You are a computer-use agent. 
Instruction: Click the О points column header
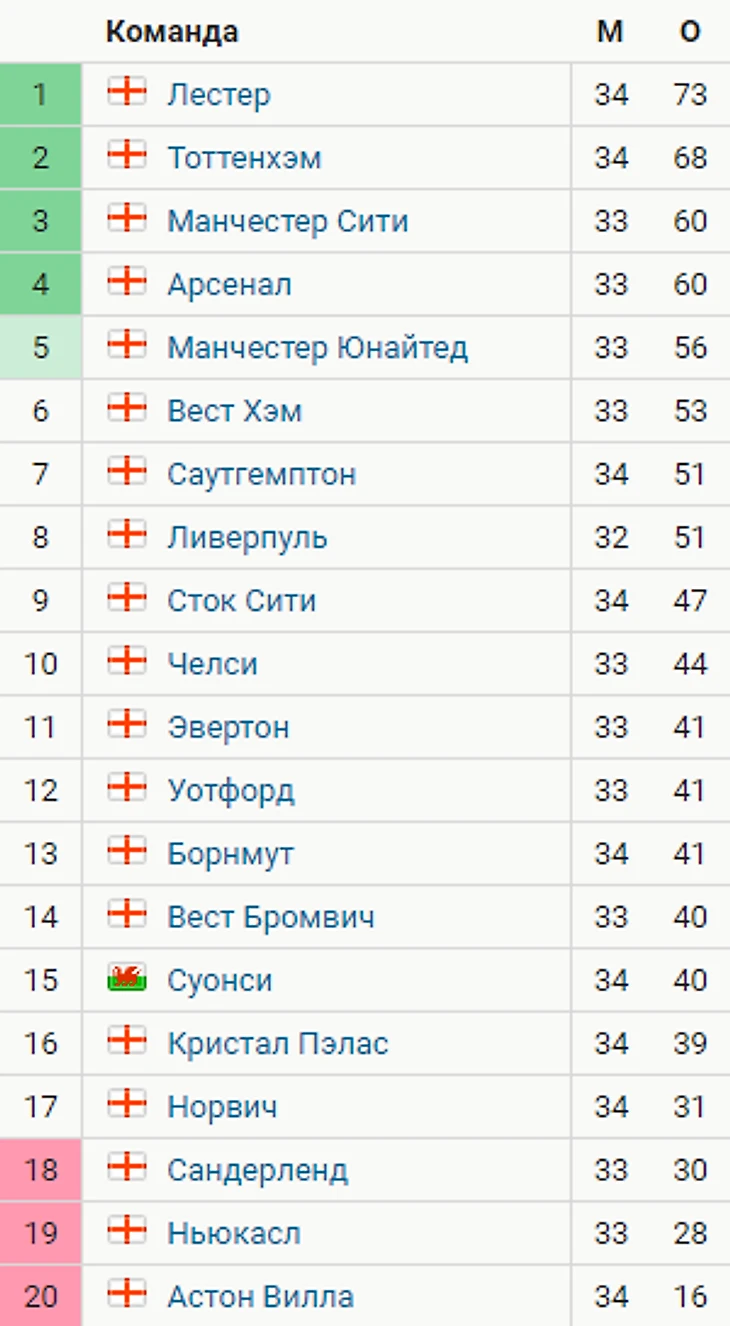click(x=690, y=32)
